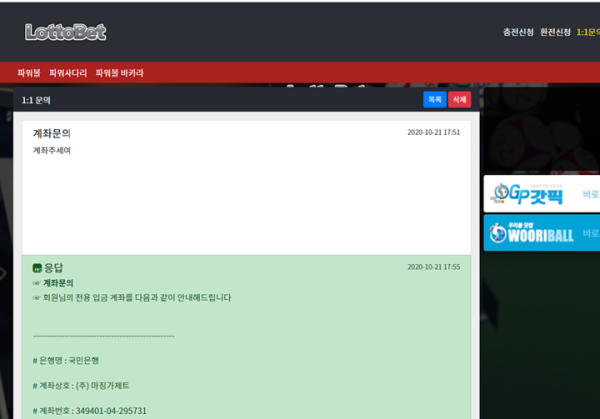Open the WOORIBALL banner
Viewport: 600px width, 419px height.
pos(542,233)
